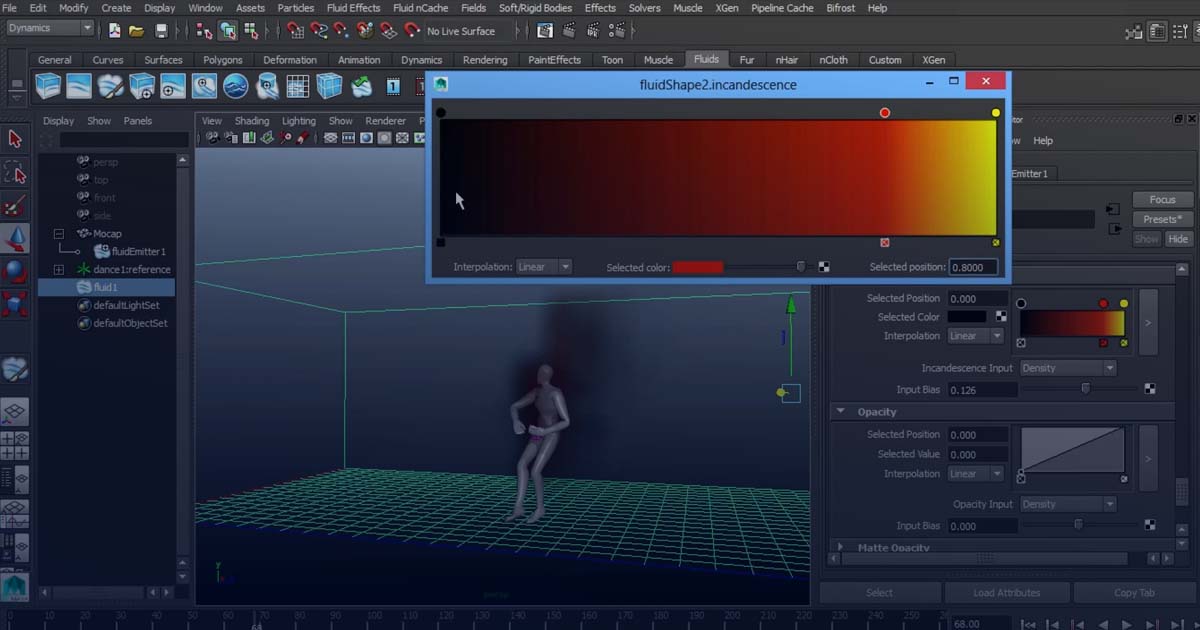Create an ocean from the Fluids shelf
Screen dimensions: 1200x630
[x=235, y=86]
